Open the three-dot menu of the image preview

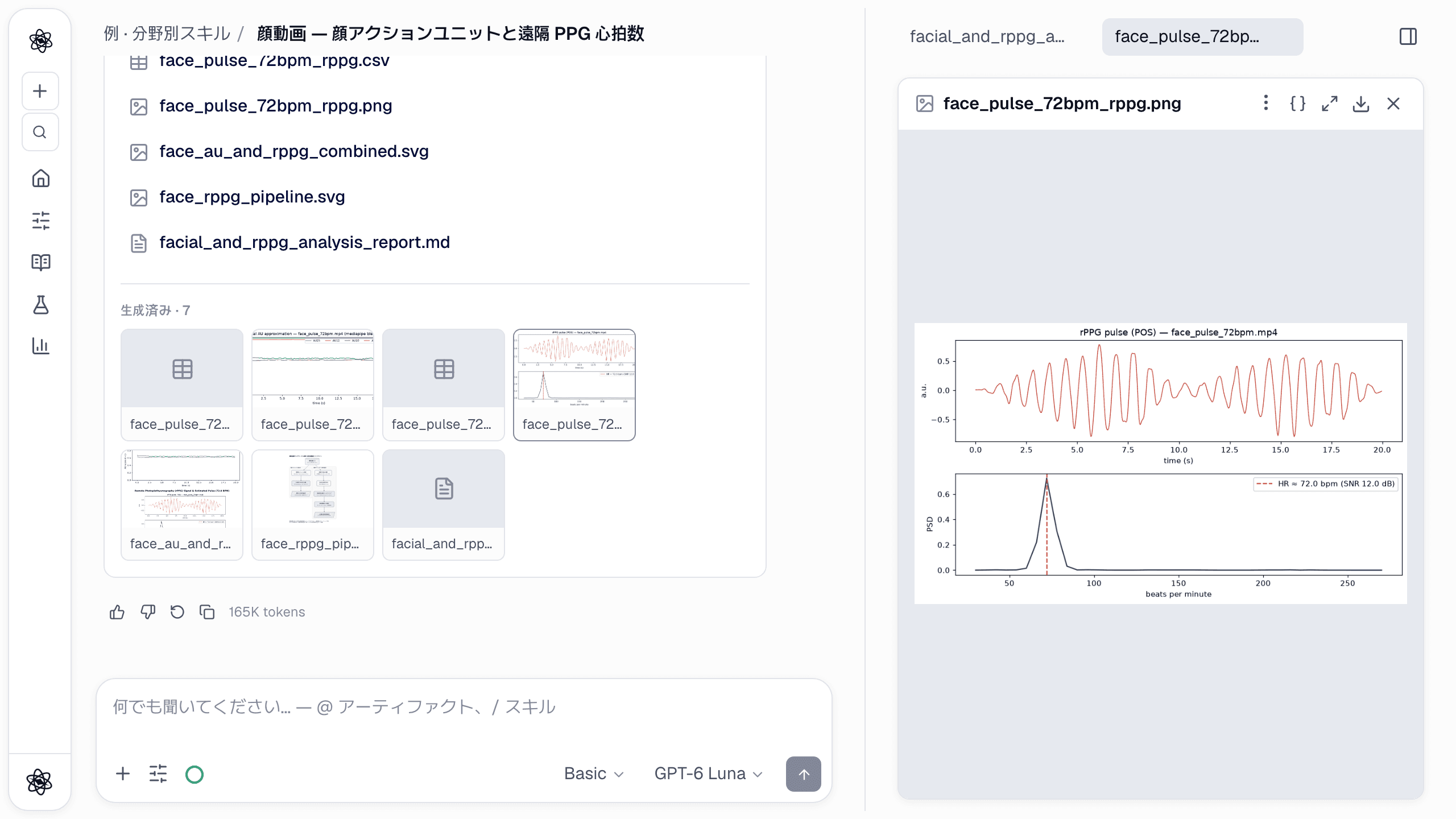[1265, 103]
